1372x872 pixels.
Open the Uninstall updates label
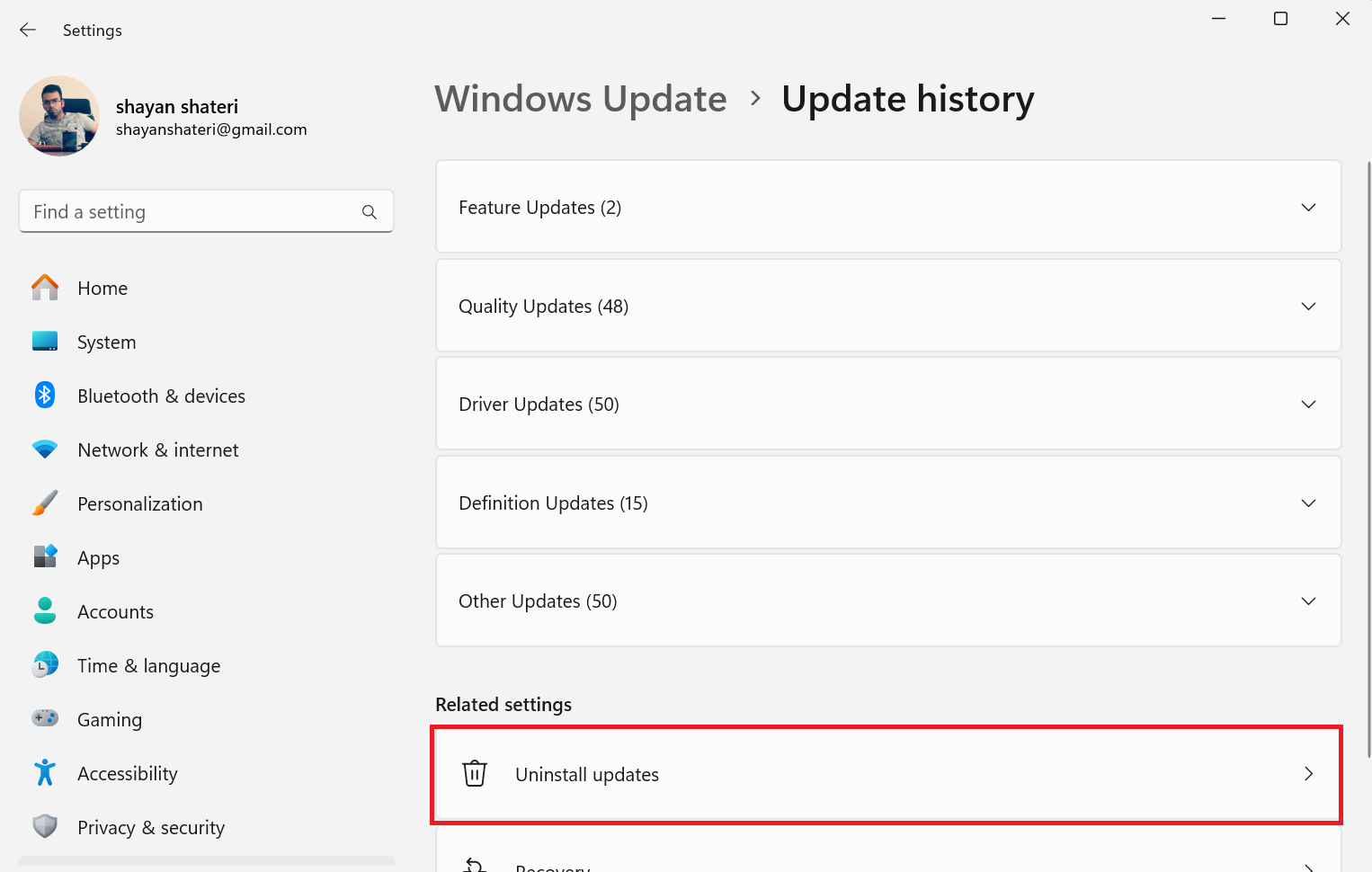pyautogui.click(x=587, y=775)
